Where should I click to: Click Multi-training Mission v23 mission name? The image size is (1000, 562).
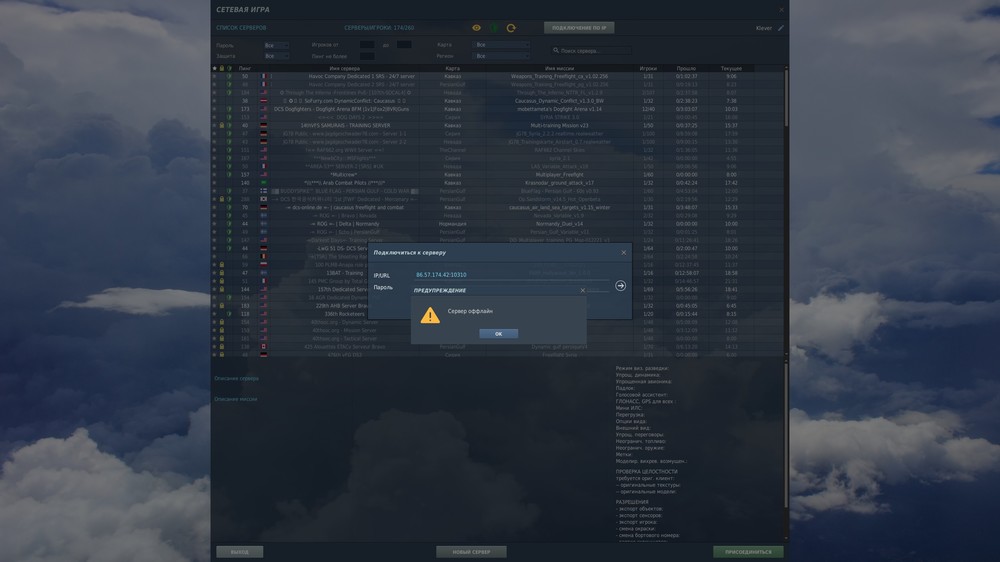point(559,126)
